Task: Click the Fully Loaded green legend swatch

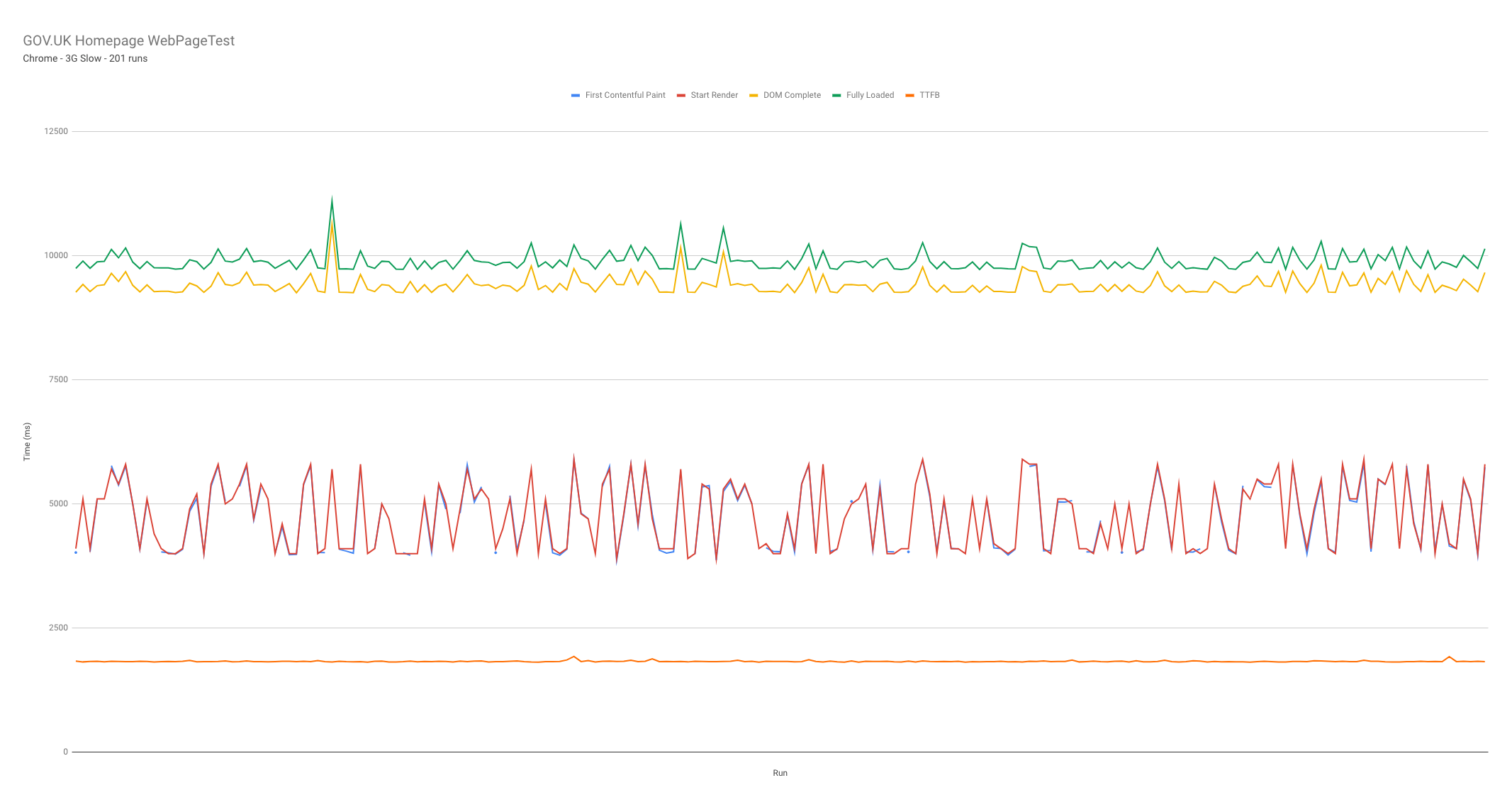Action: coord(836,95)
